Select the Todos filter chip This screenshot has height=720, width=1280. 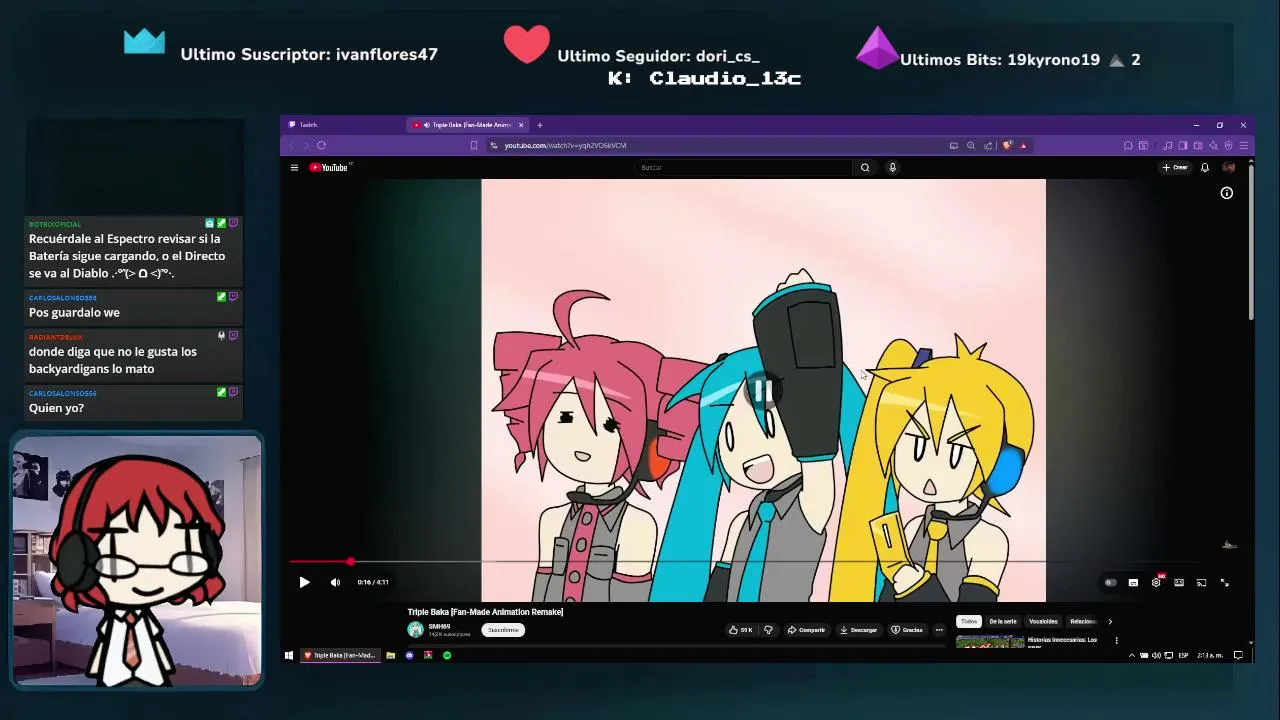click(969, 621)
